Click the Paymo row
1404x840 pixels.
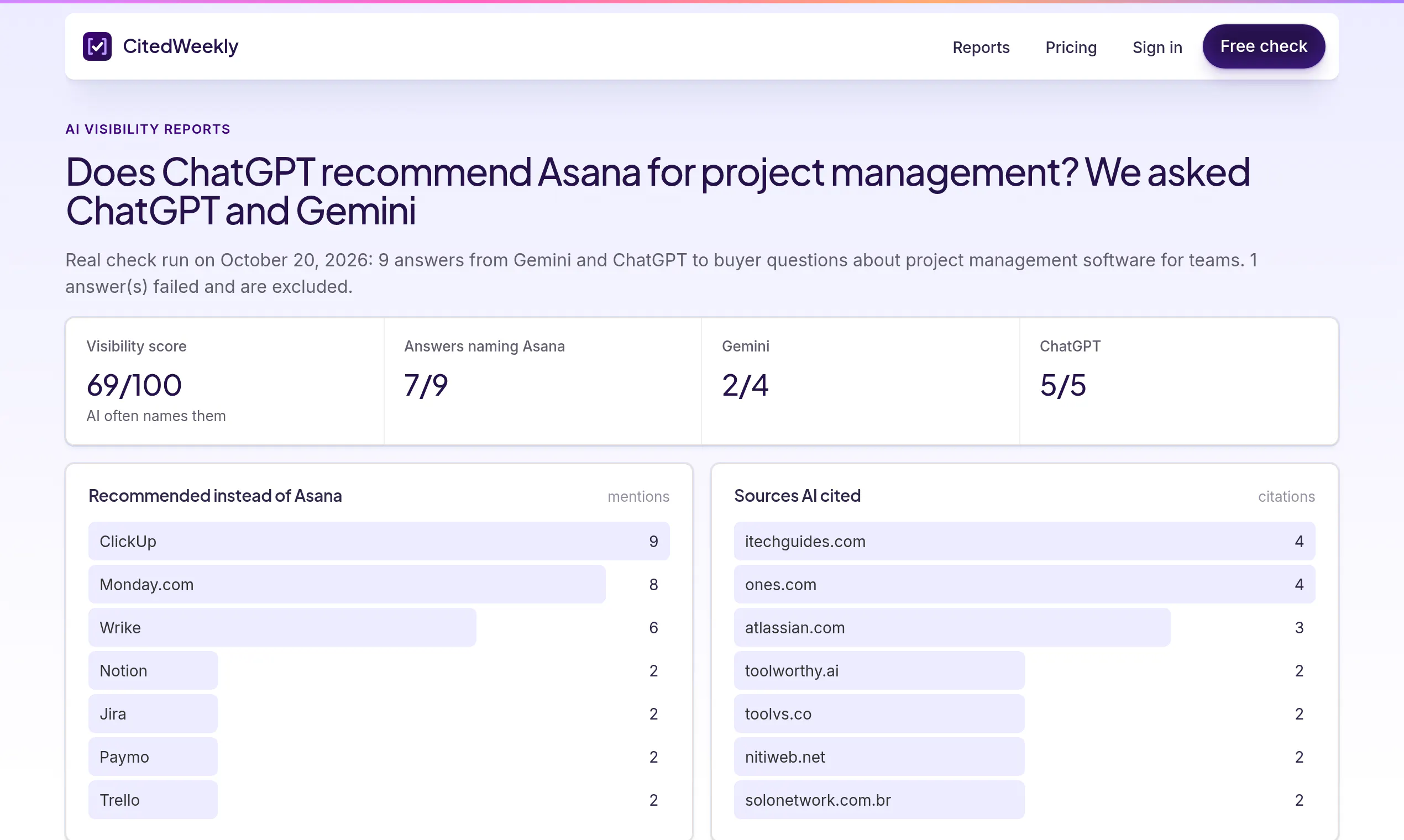[379, 756]
